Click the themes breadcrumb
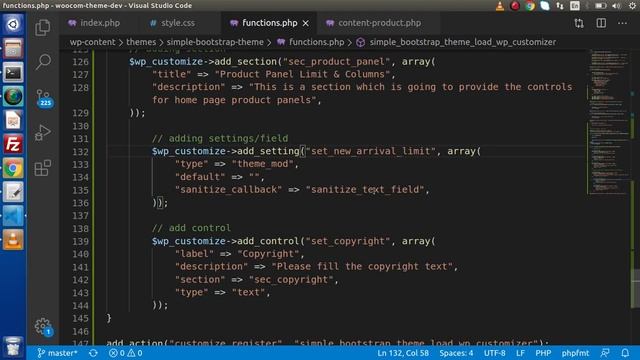 pos(141,42)
